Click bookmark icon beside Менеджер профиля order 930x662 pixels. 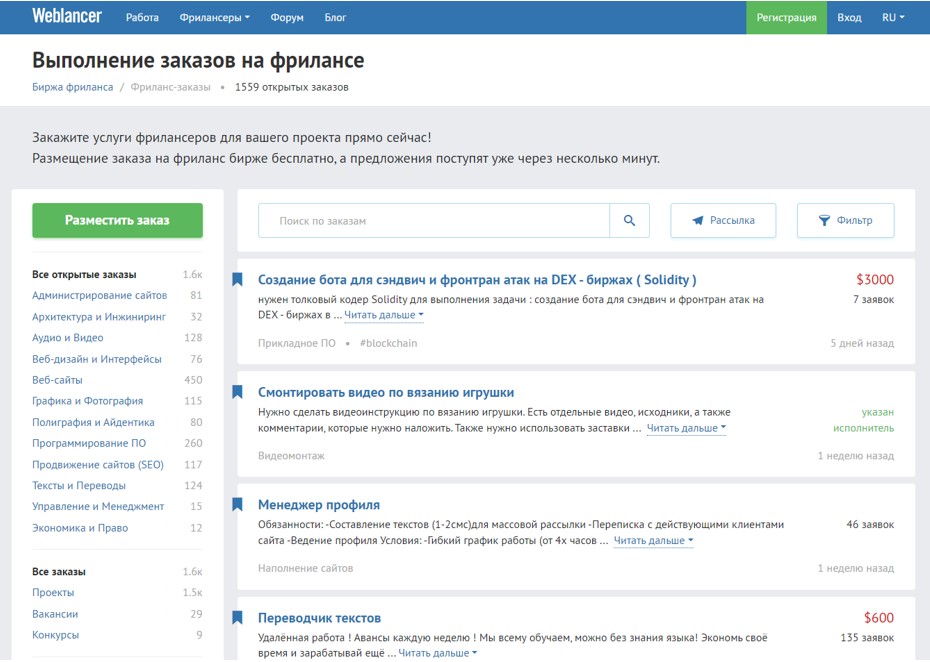tap(237, 505)
